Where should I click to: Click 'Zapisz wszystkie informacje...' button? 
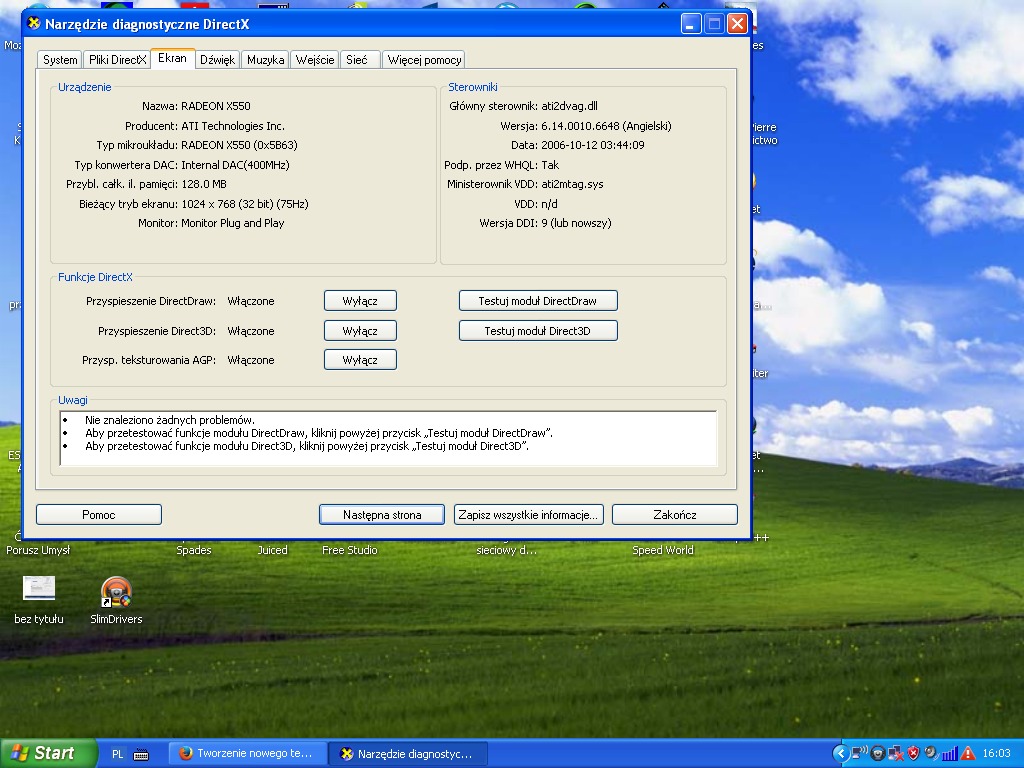[528, 515]
